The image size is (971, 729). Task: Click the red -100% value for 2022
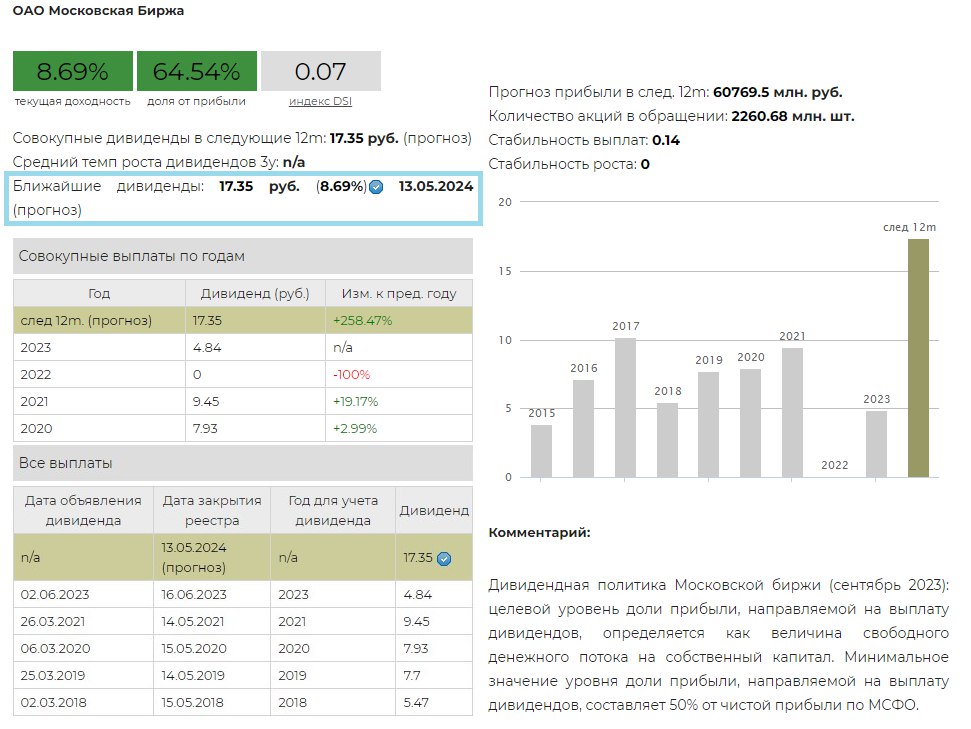click(351, 375)
